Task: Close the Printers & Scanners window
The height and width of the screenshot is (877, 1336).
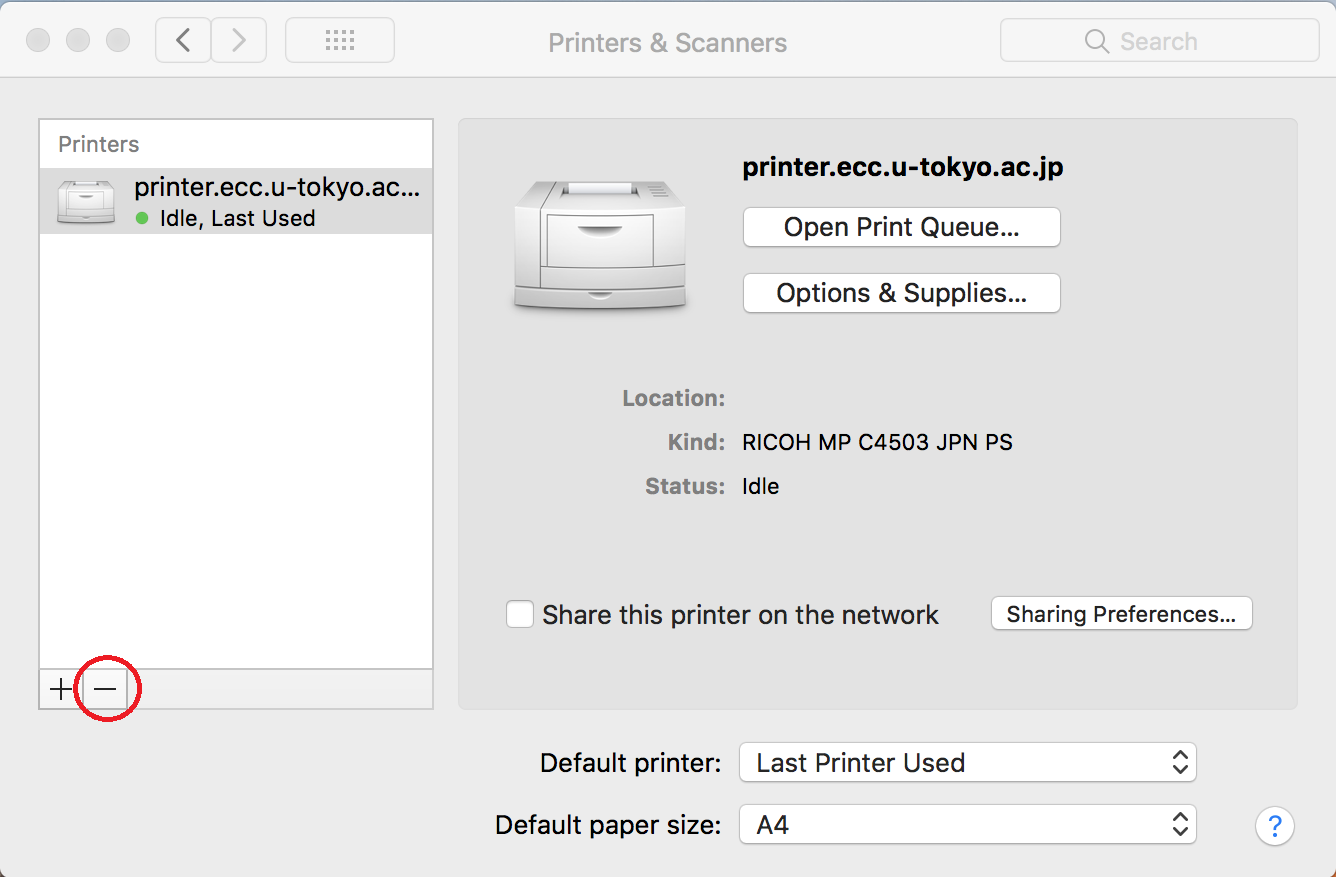Action: tap(38, 41)
